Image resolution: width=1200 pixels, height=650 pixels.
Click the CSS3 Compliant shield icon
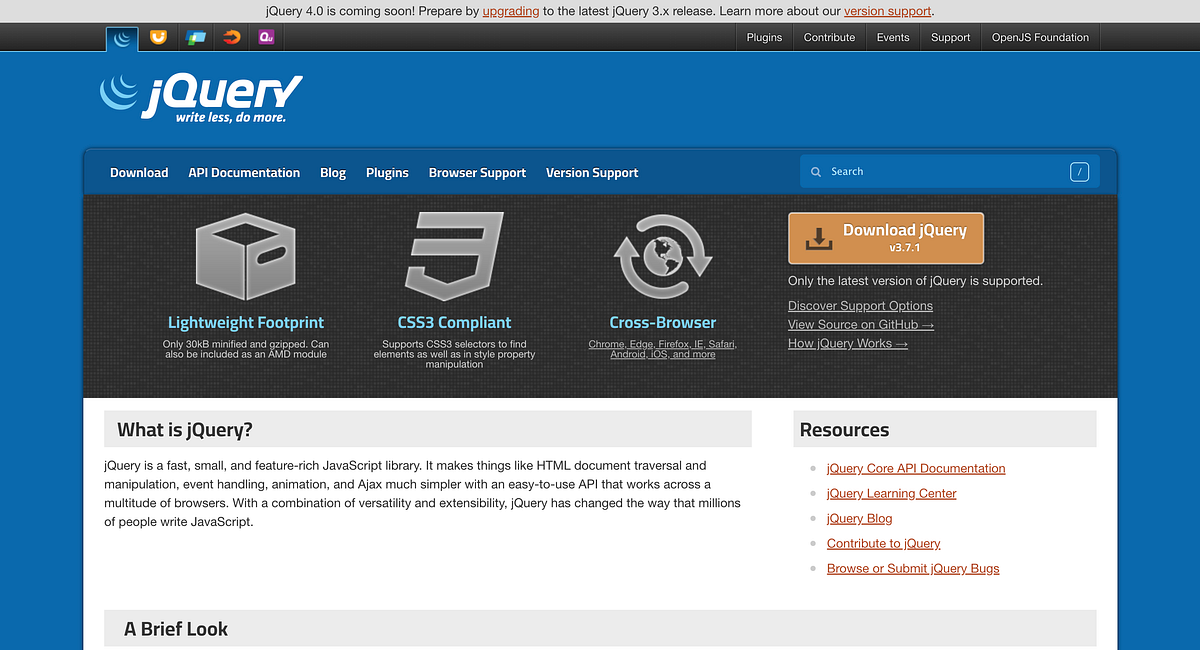click(x=452, y=255)
